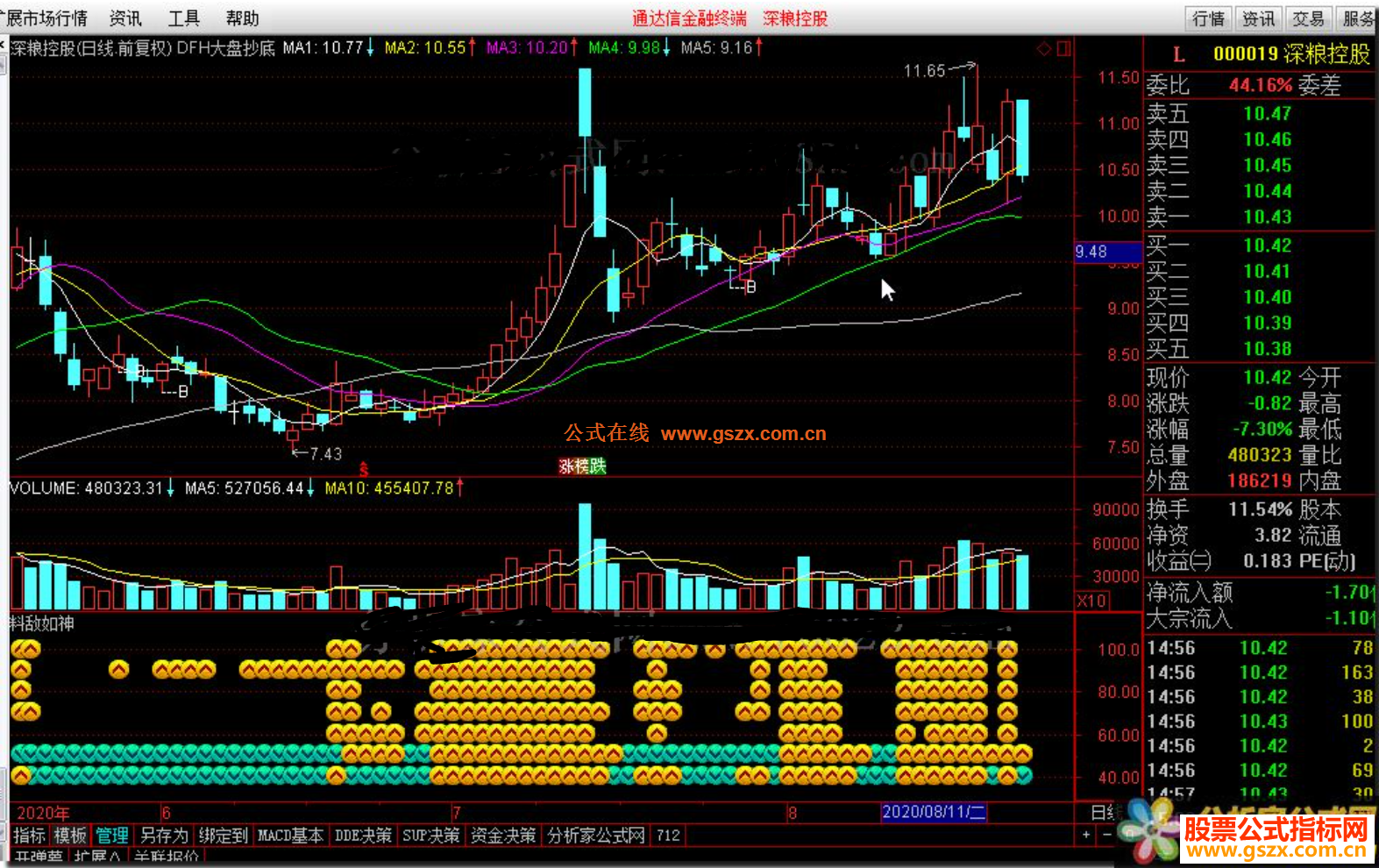Click the plus zoom-in button
This screenshot has height=868, width=1379.
tap(1086, 836)
